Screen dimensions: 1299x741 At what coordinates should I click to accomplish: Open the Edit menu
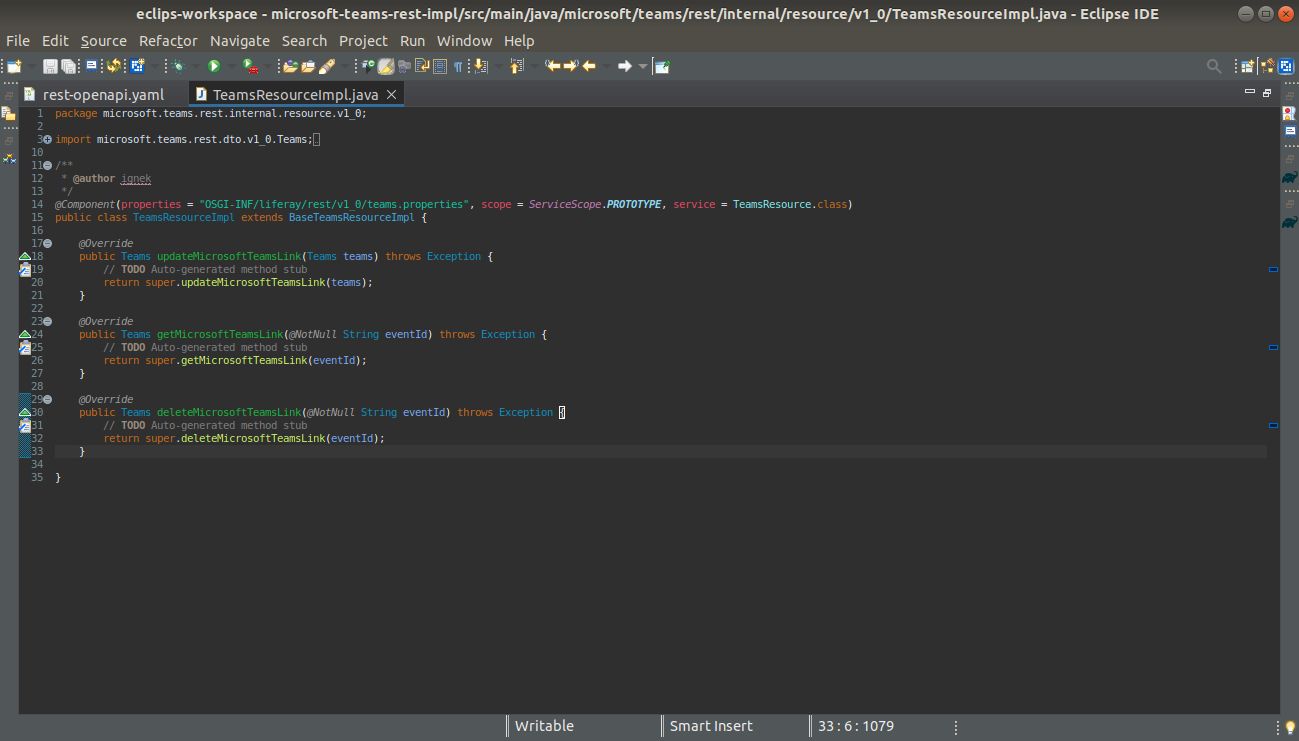tap(55, 41)
